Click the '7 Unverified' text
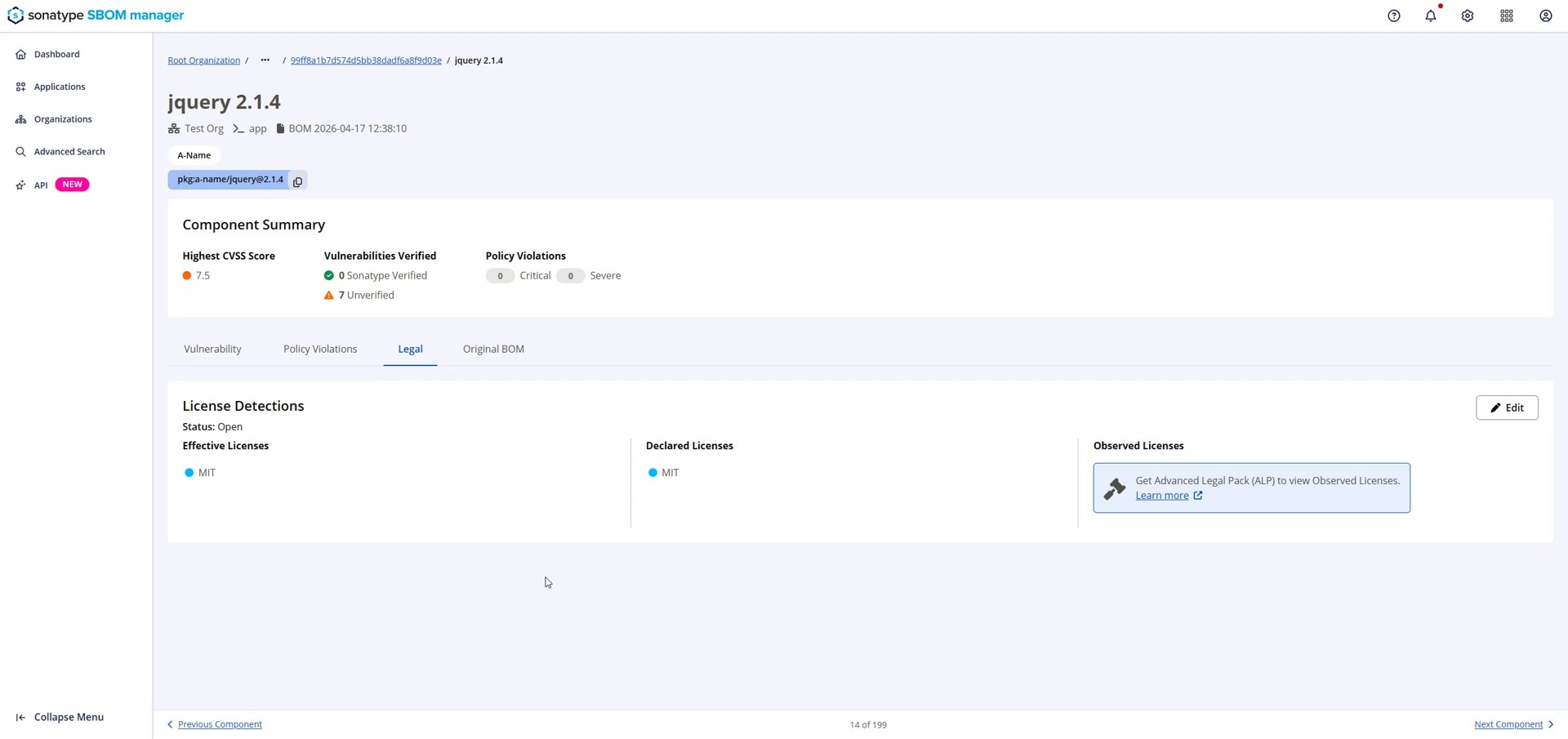This screenshot has width=1568, height=739. [367, 296]
